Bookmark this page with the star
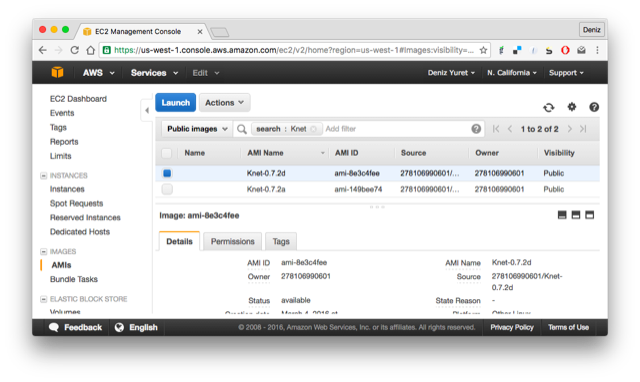 coord(483,50)
